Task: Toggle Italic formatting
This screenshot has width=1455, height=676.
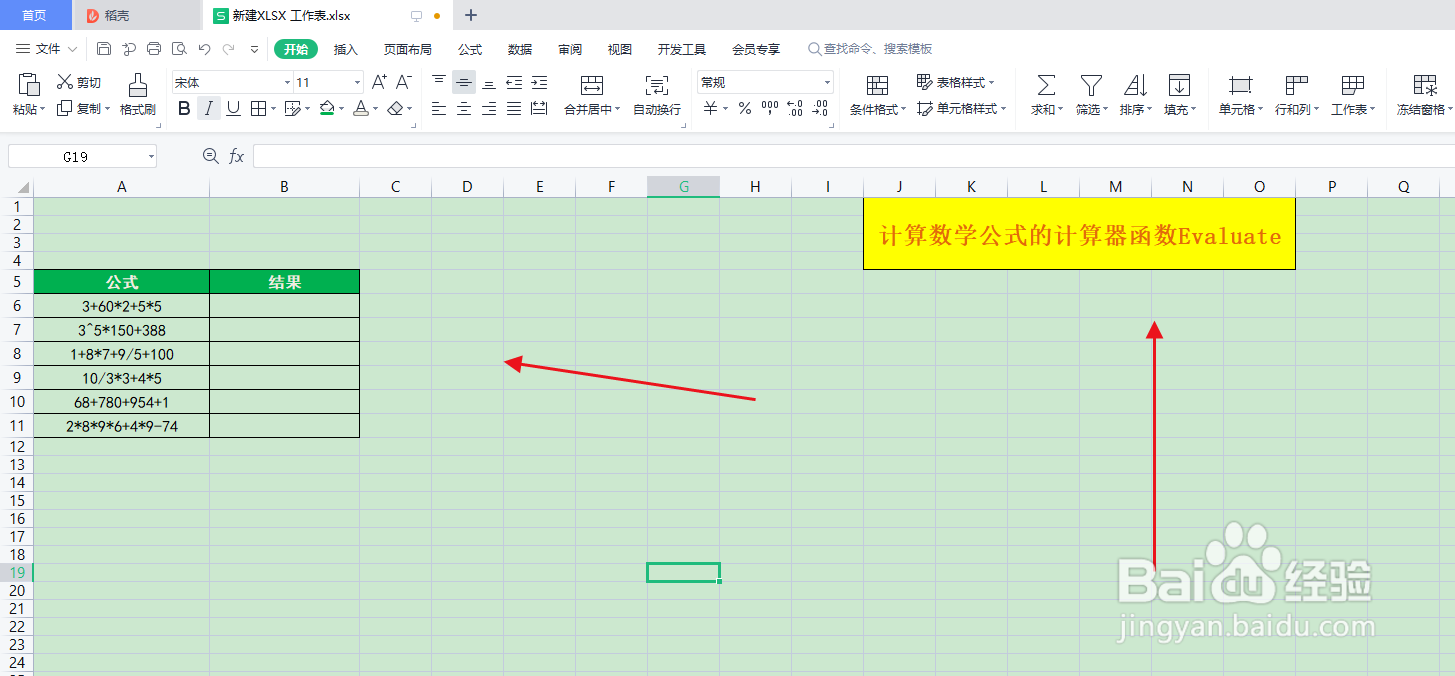Action: (x=209, y=109)
